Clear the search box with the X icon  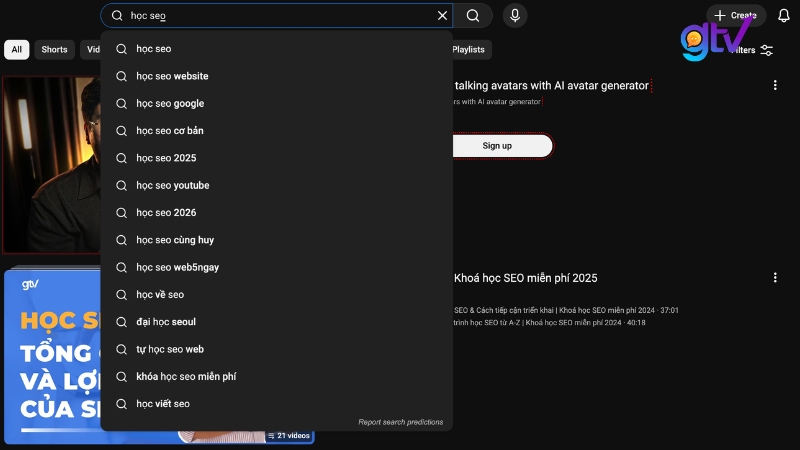tap(442, 16)
